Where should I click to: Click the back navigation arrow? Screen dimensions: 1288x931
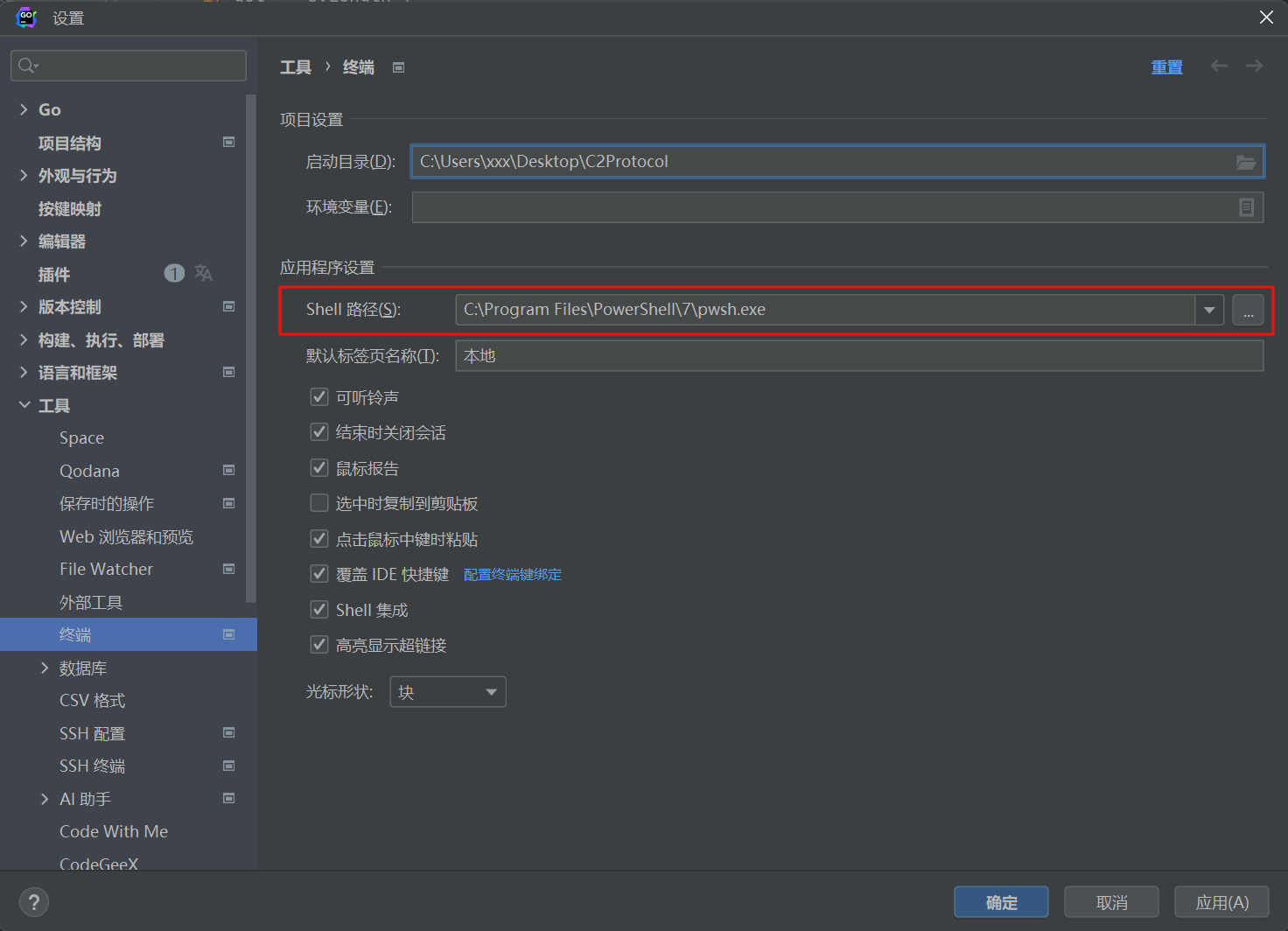tap(1219, 66)
